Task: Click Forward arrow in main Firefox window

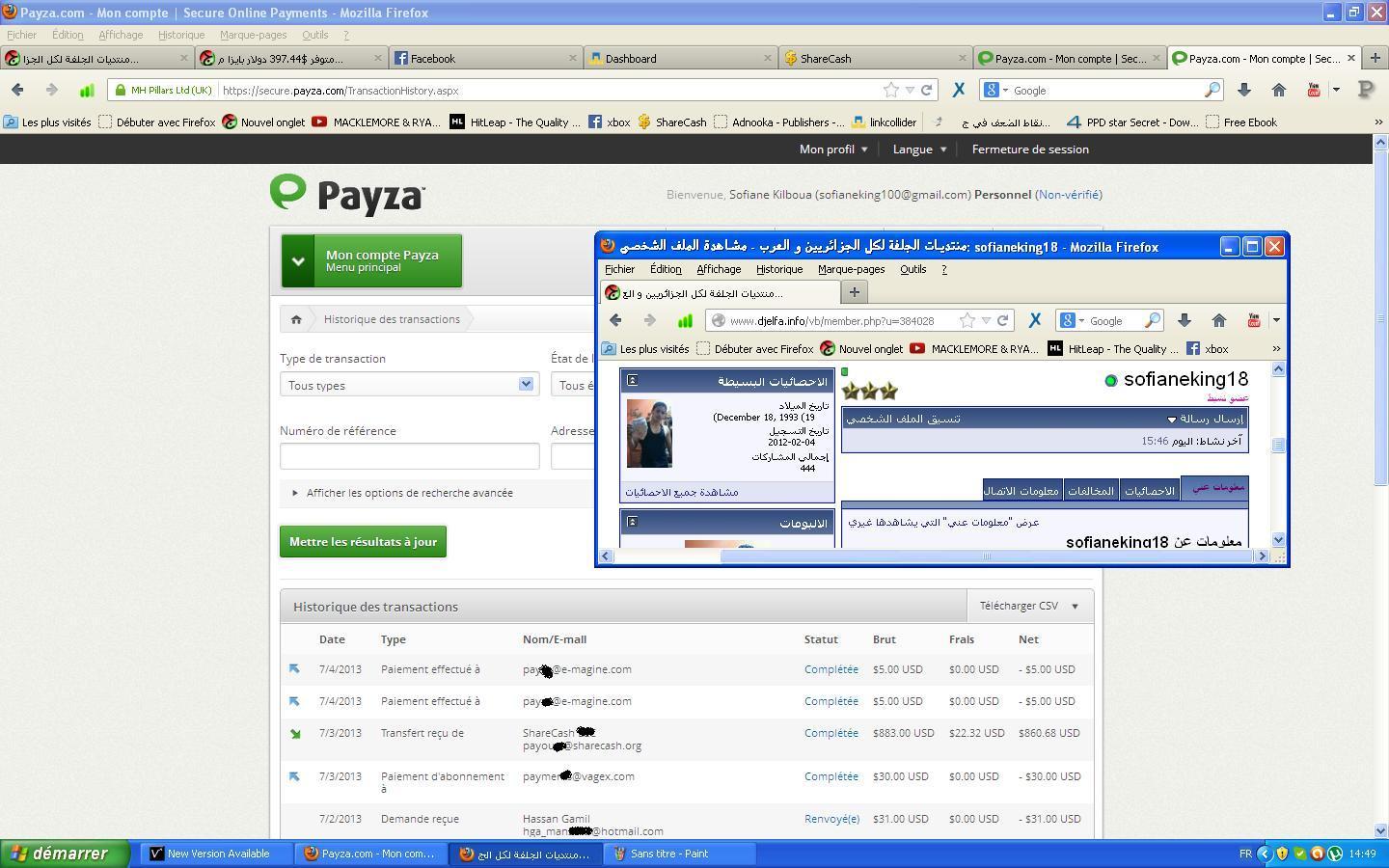Action: pos(51,90)
